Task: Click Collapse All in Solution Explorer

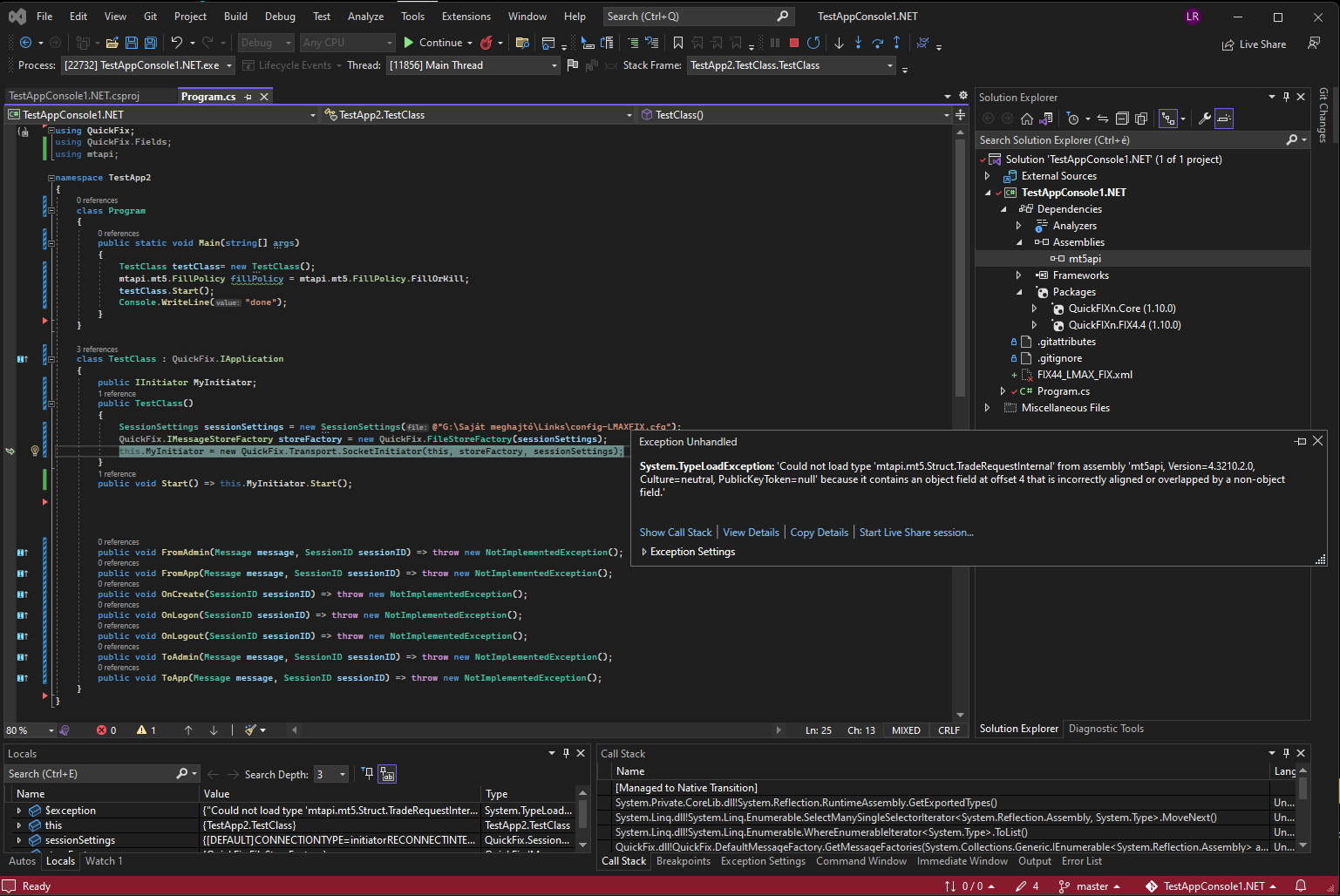Action: tap(1122, 119)
